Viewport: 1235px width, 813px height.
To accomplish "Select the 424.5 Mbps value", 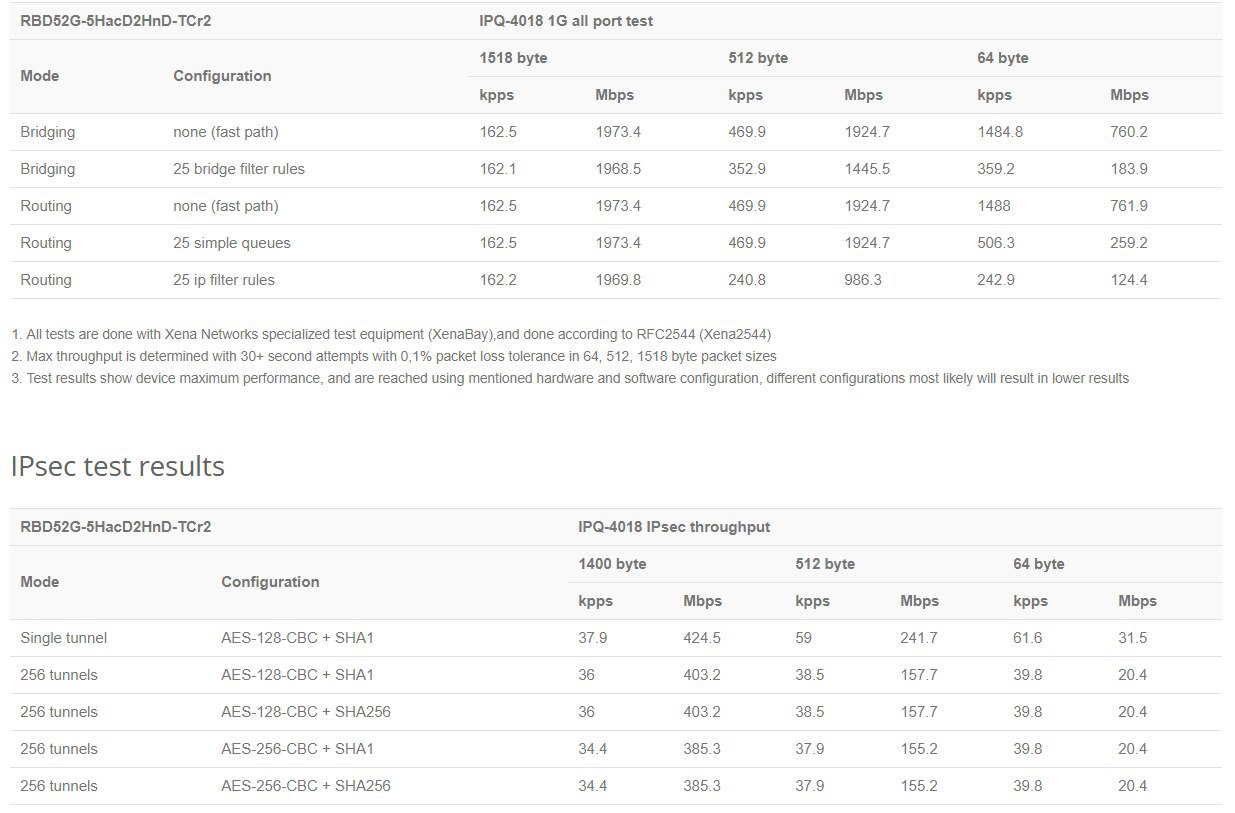I will 702,638.
